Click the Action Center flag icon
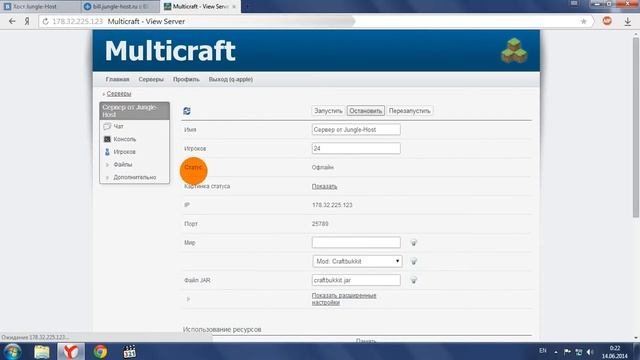640x360 pixels. pyautogui.click(x=567, y=352)
